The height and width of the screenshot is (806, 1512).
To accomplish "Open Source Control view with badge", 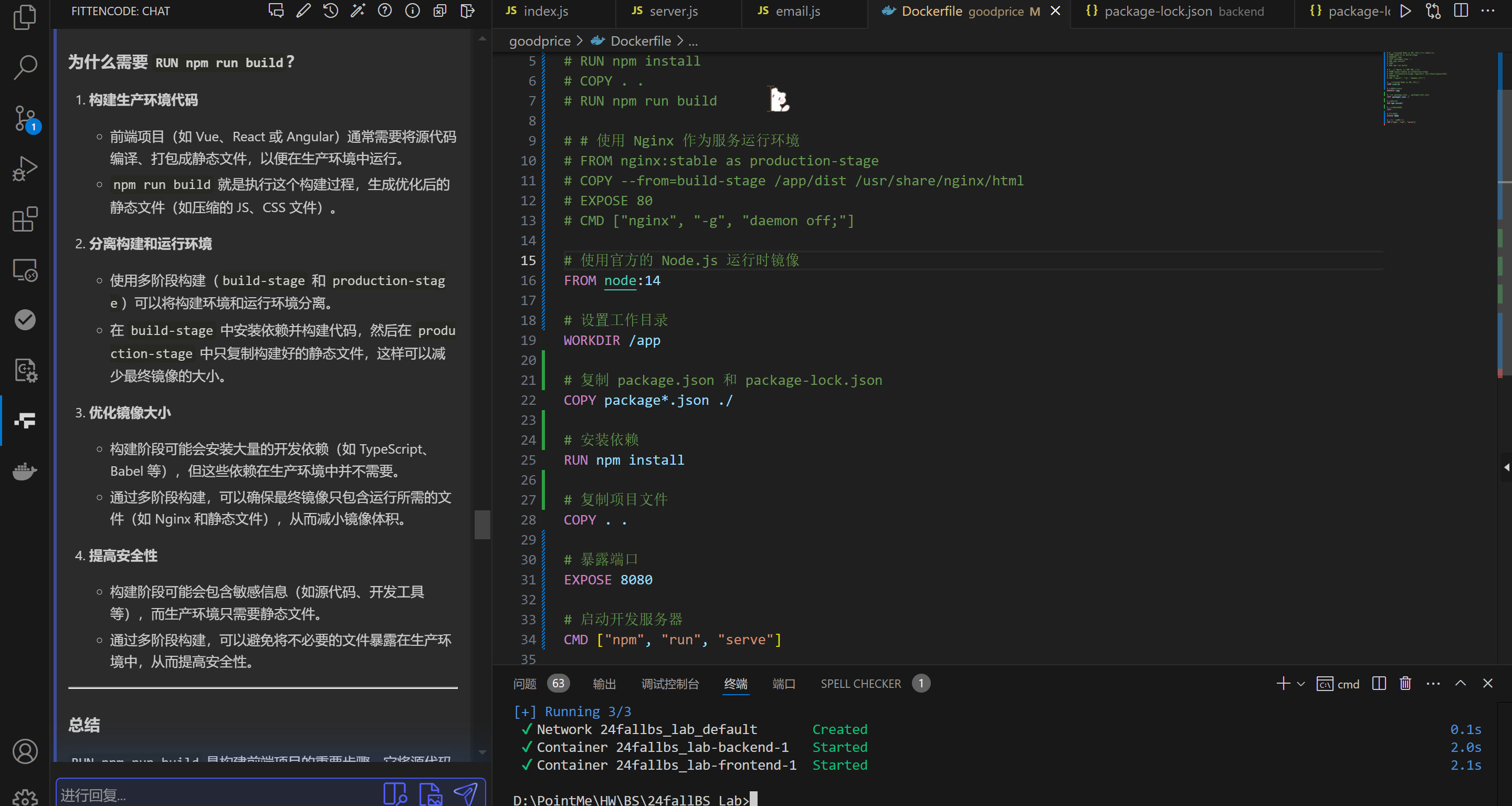I will point(25,119).
